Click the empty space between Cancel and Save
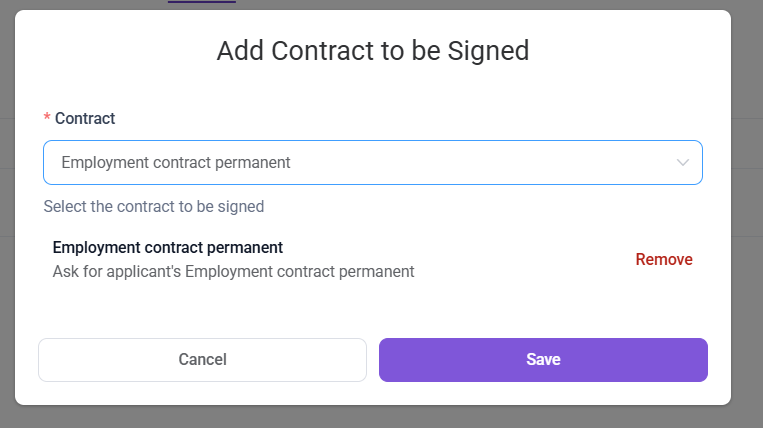 [373, 359]
